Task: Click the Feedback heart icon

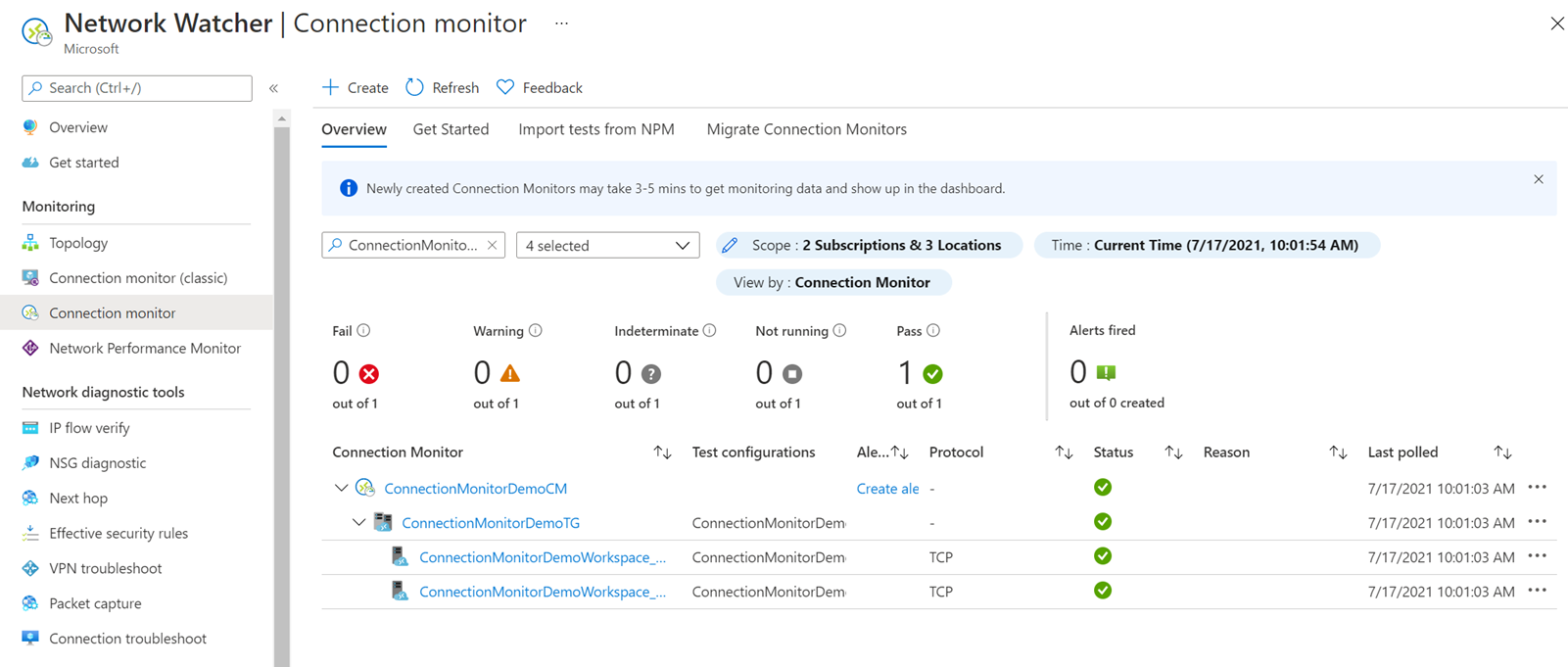Action: coord(505,87)
